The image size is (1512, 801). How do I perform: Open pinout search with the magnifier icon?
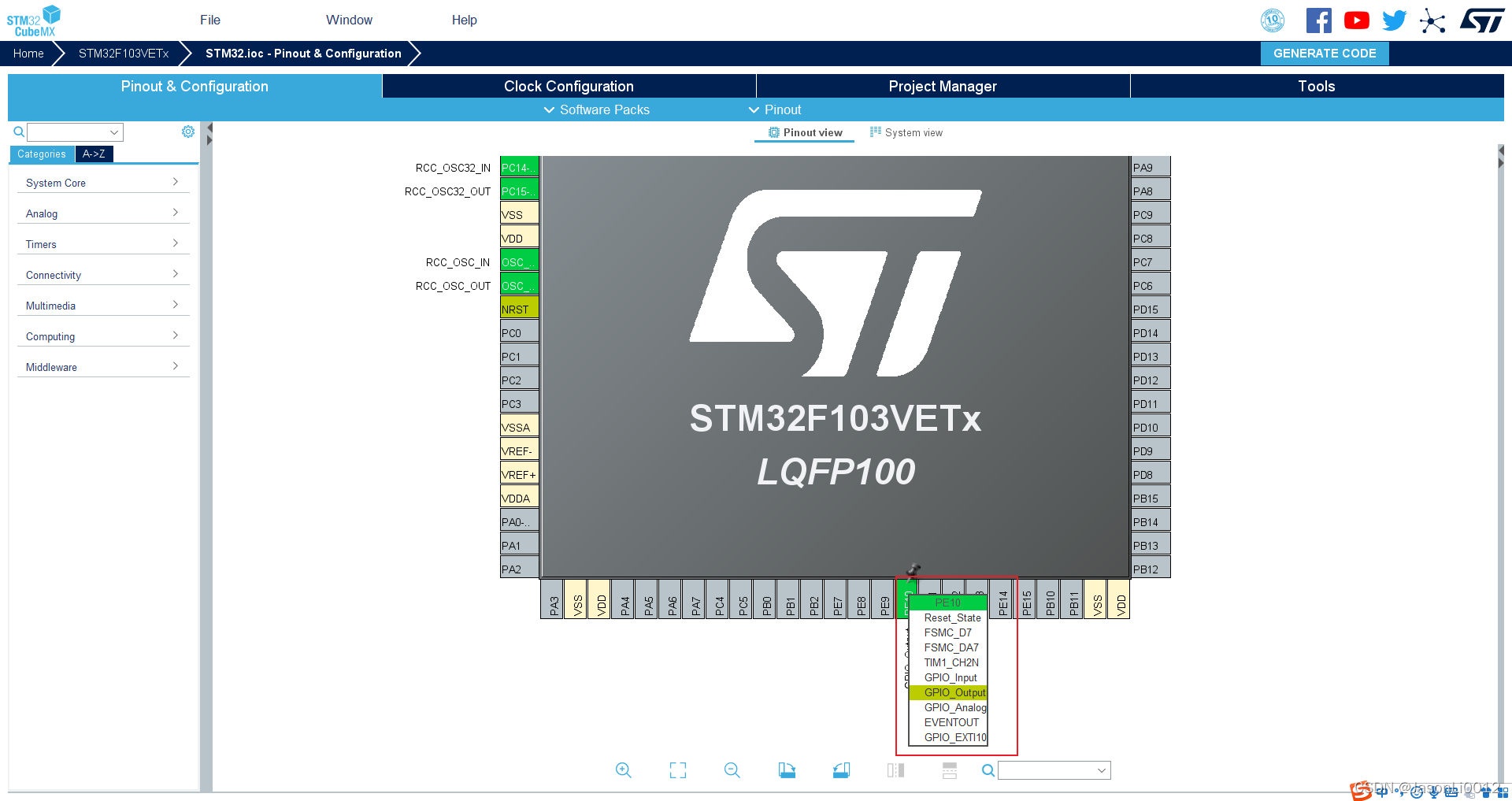[x=988, y=770]
